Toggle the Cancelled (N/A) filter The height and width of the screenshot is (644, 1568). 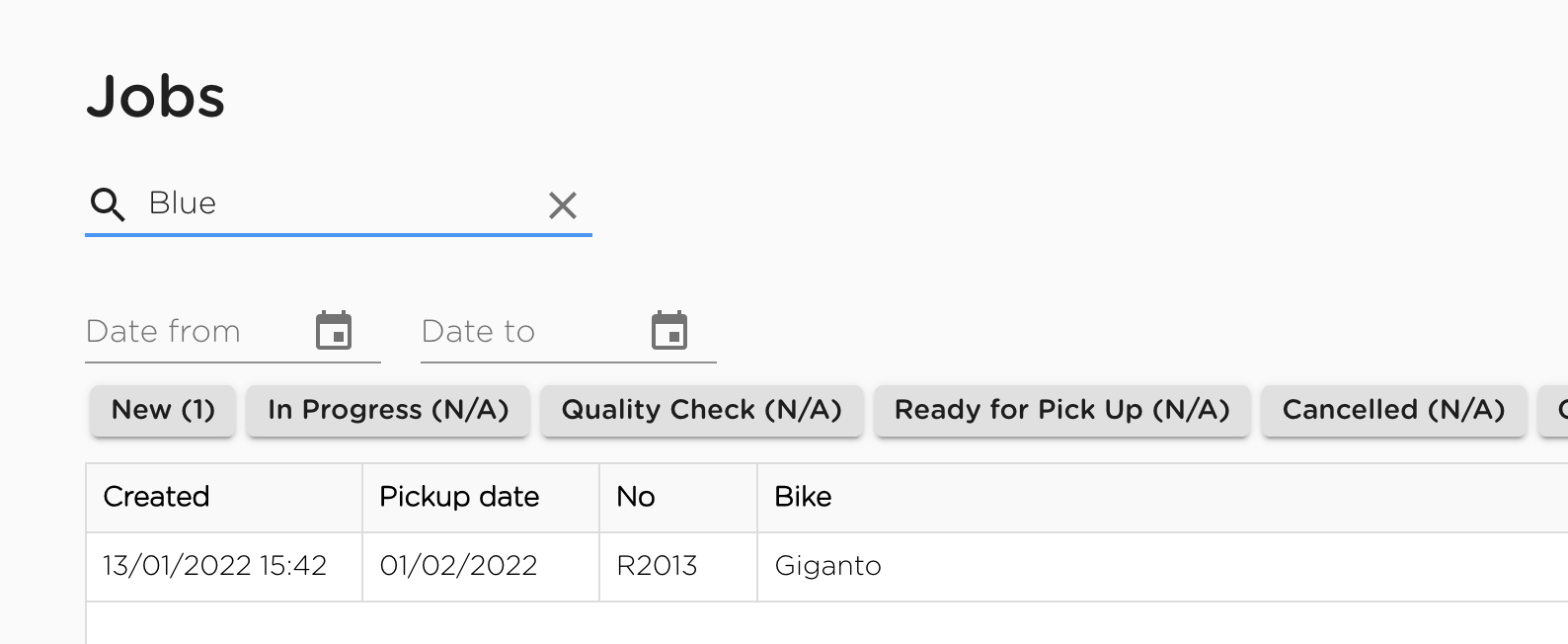[x=1393, y=410]
